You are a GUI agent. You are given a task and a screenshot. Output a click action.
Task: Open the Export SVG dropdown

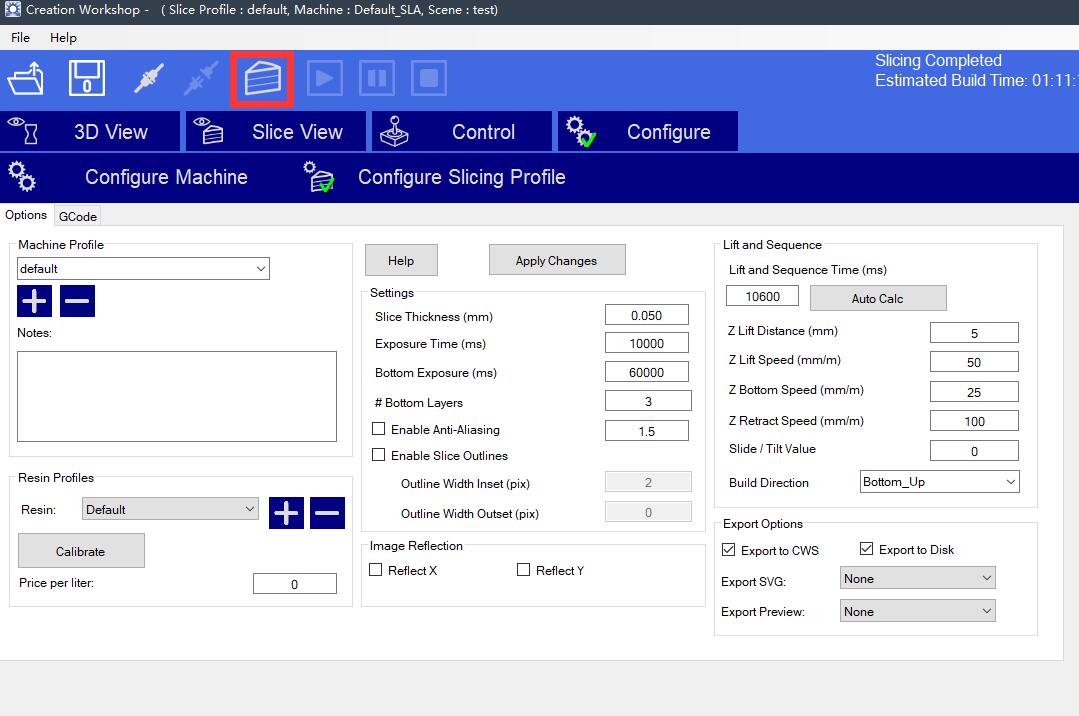pos(917,578)
